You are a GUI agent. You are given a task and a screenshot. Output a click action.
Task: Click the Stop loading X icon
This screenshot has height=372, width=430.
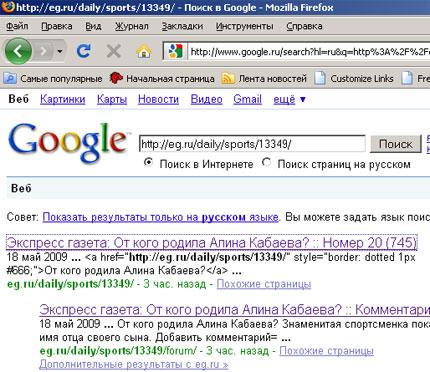point(113,51)
